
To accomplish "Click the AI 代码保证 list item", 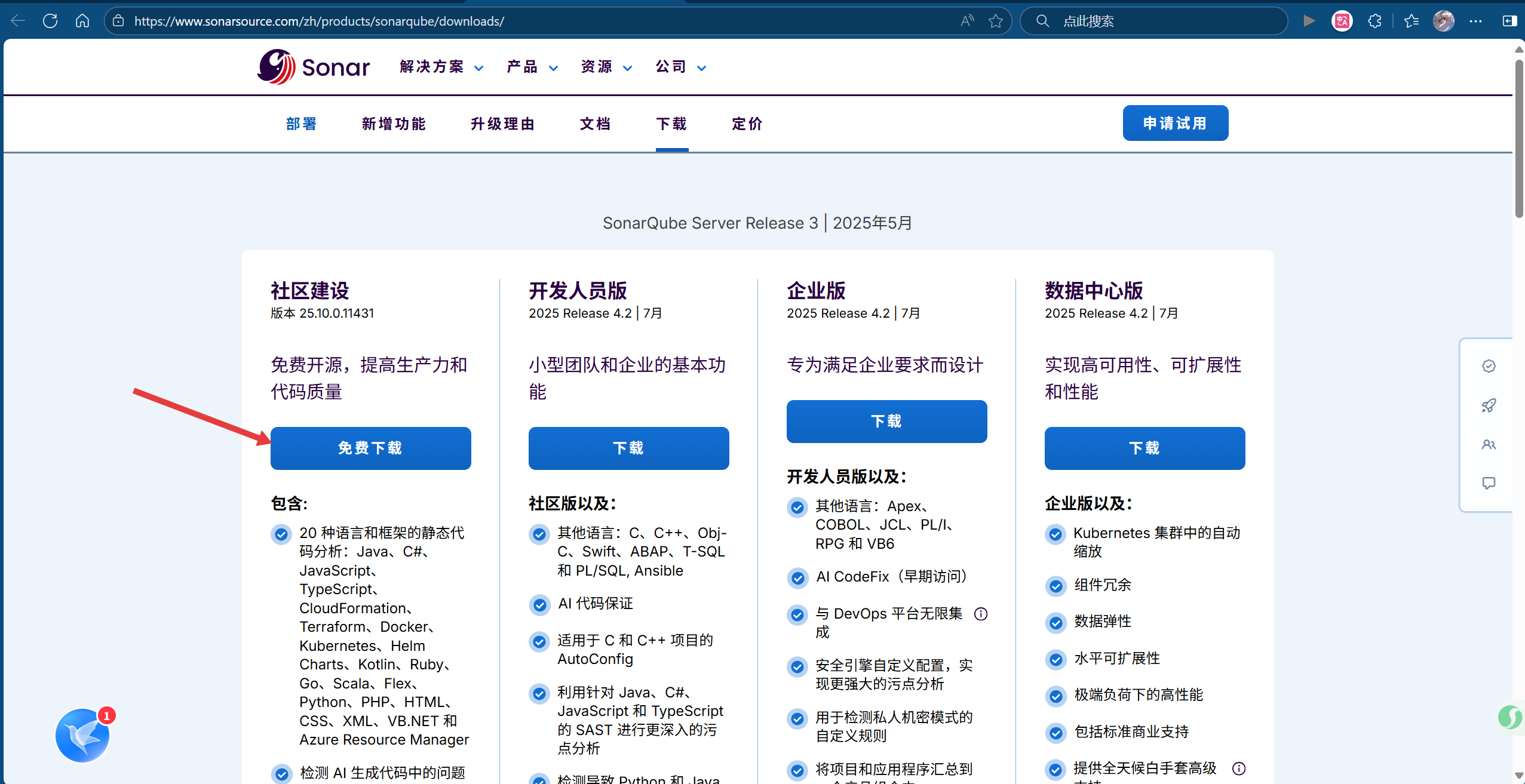I will pyautogui.click(x=596, y=604).
